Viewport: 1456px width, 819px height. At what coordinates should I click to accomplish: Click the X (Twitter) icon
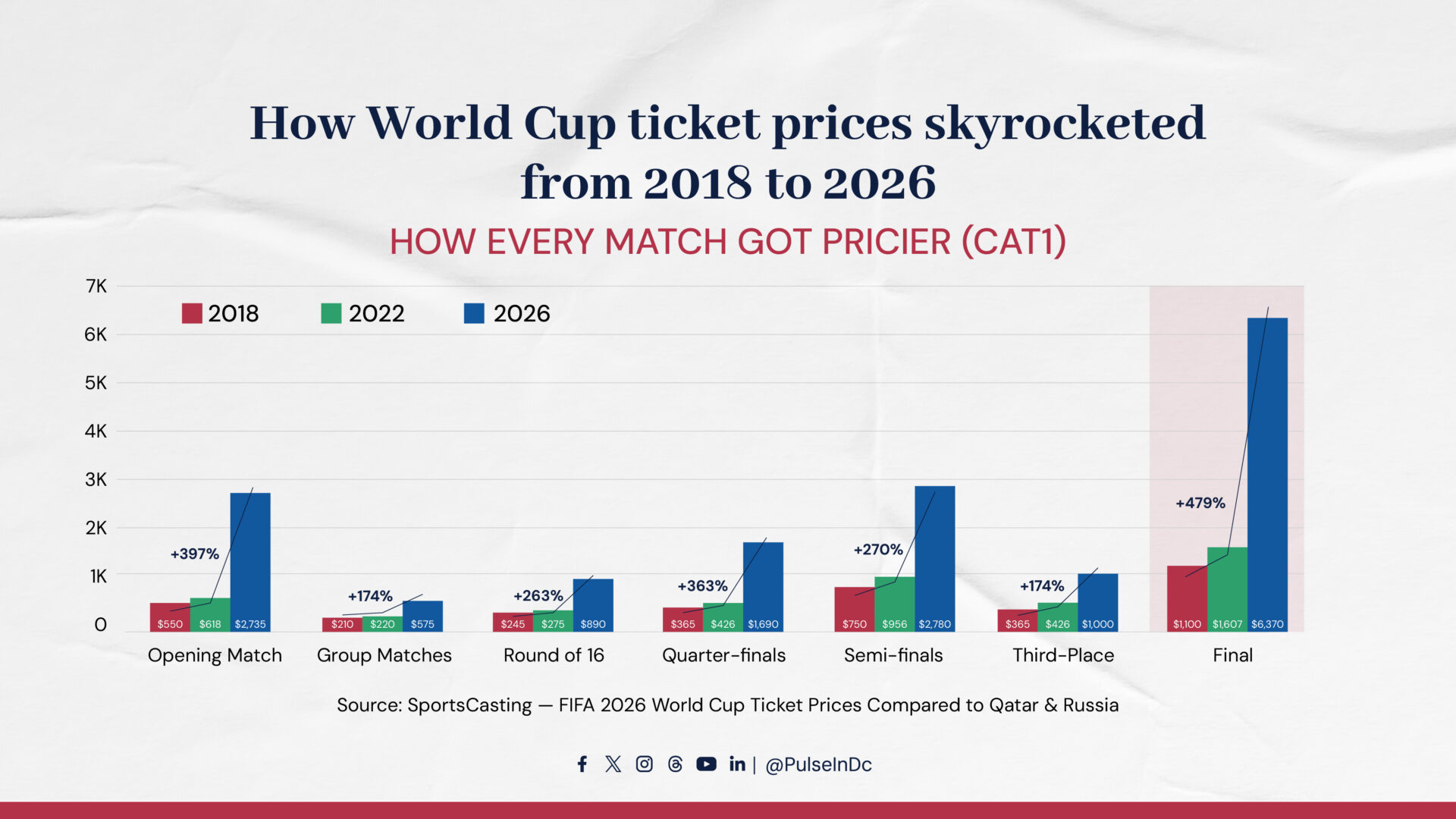pyautogui.click(x=613, y=764)
